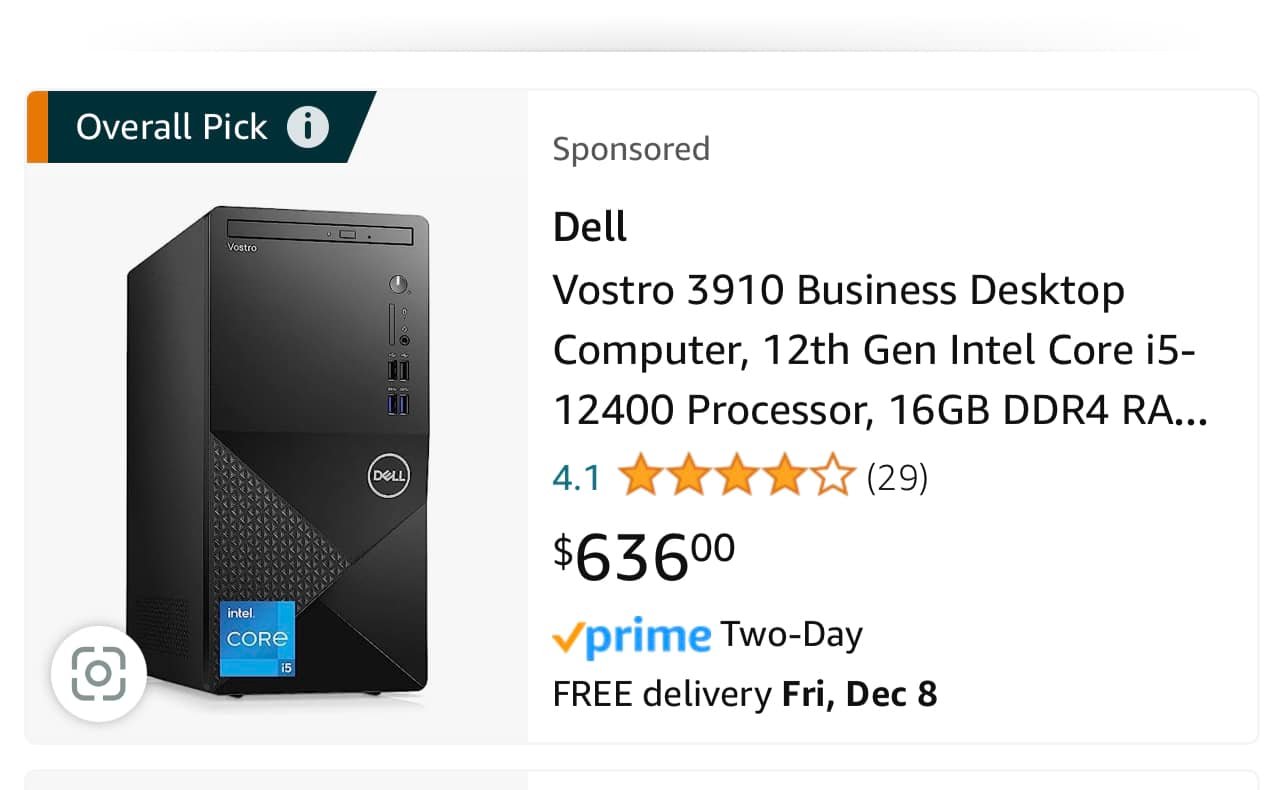Select the Overall Pick badge
Screen dimensions: 1284x790
pos(201,127)
